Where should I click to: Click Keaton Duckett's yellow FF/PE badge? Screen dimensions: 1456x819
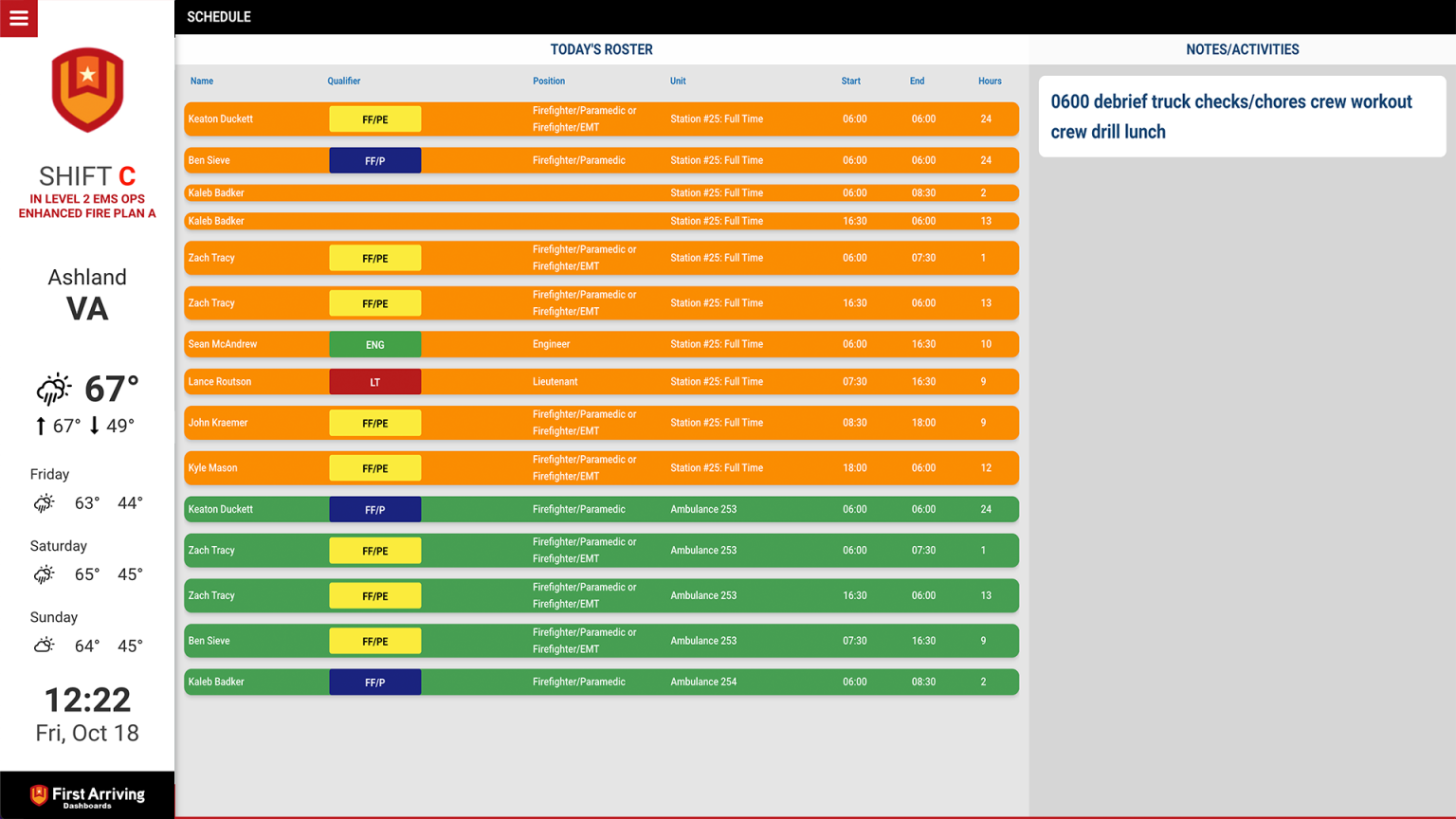coord(374,118)
